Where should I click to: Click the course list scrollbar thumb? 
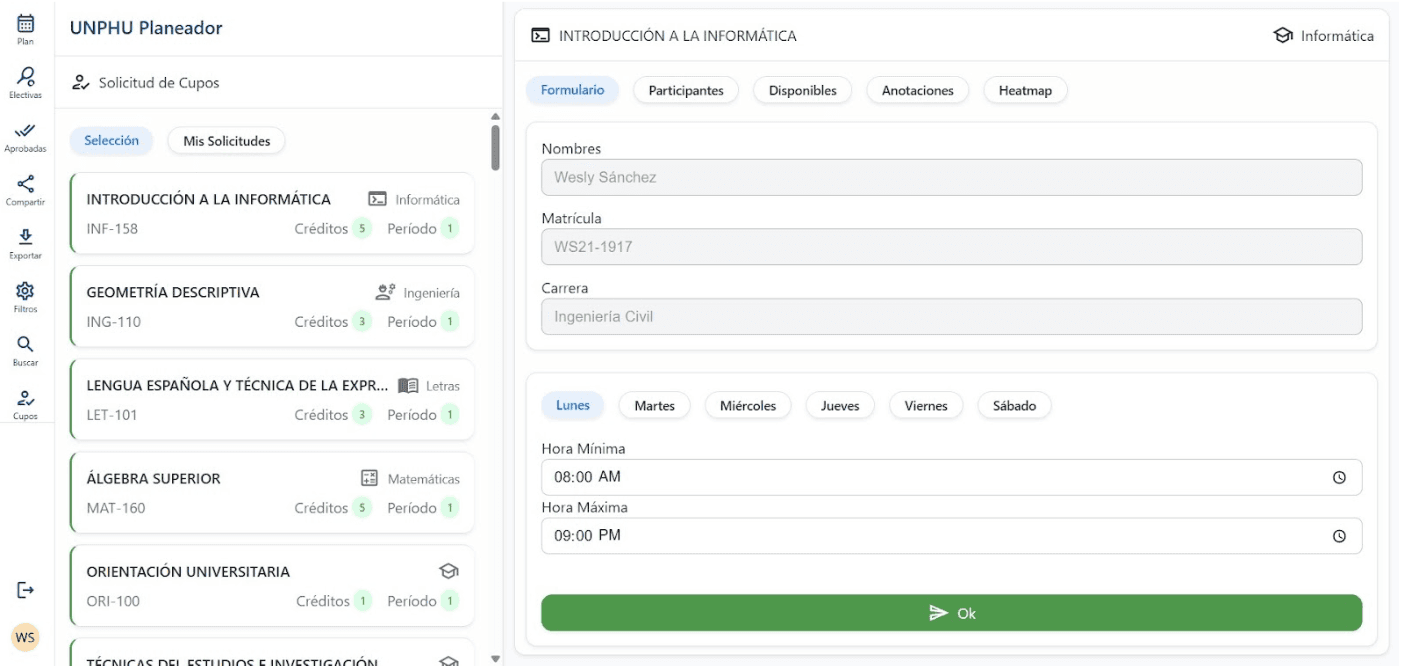tap(495, 147)
